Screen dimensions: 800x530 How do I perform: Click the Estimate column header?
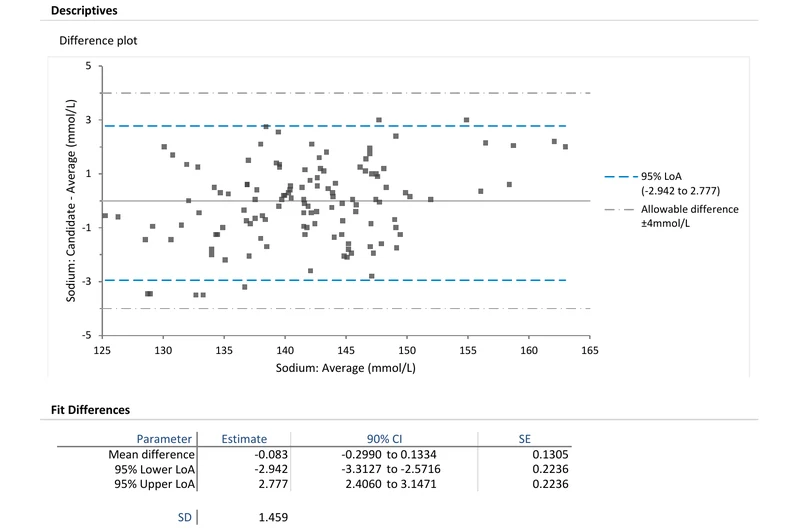tap(244, 439)
